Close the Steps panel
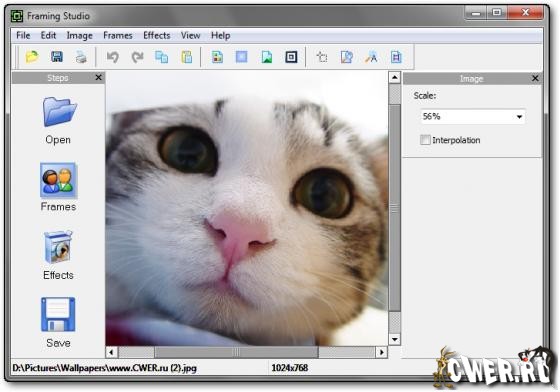Viewport: 560px width, 392px height. tap(99, 77)
